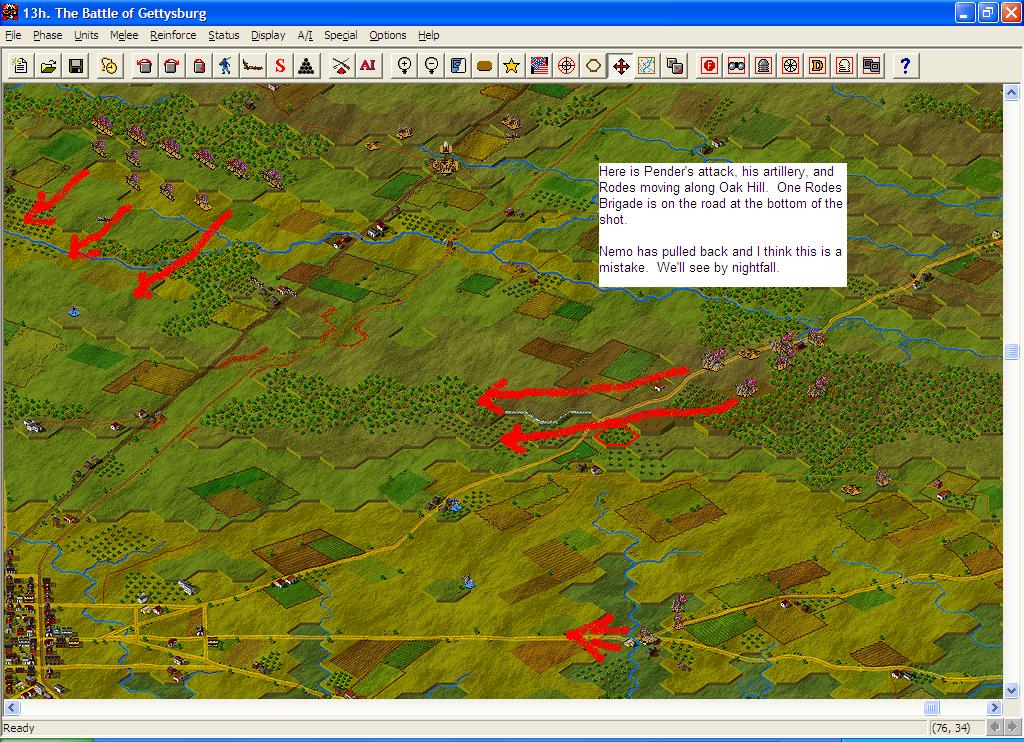Click the horizontal scrollbar left arrow
The image size is (1024, 742).
11,707
